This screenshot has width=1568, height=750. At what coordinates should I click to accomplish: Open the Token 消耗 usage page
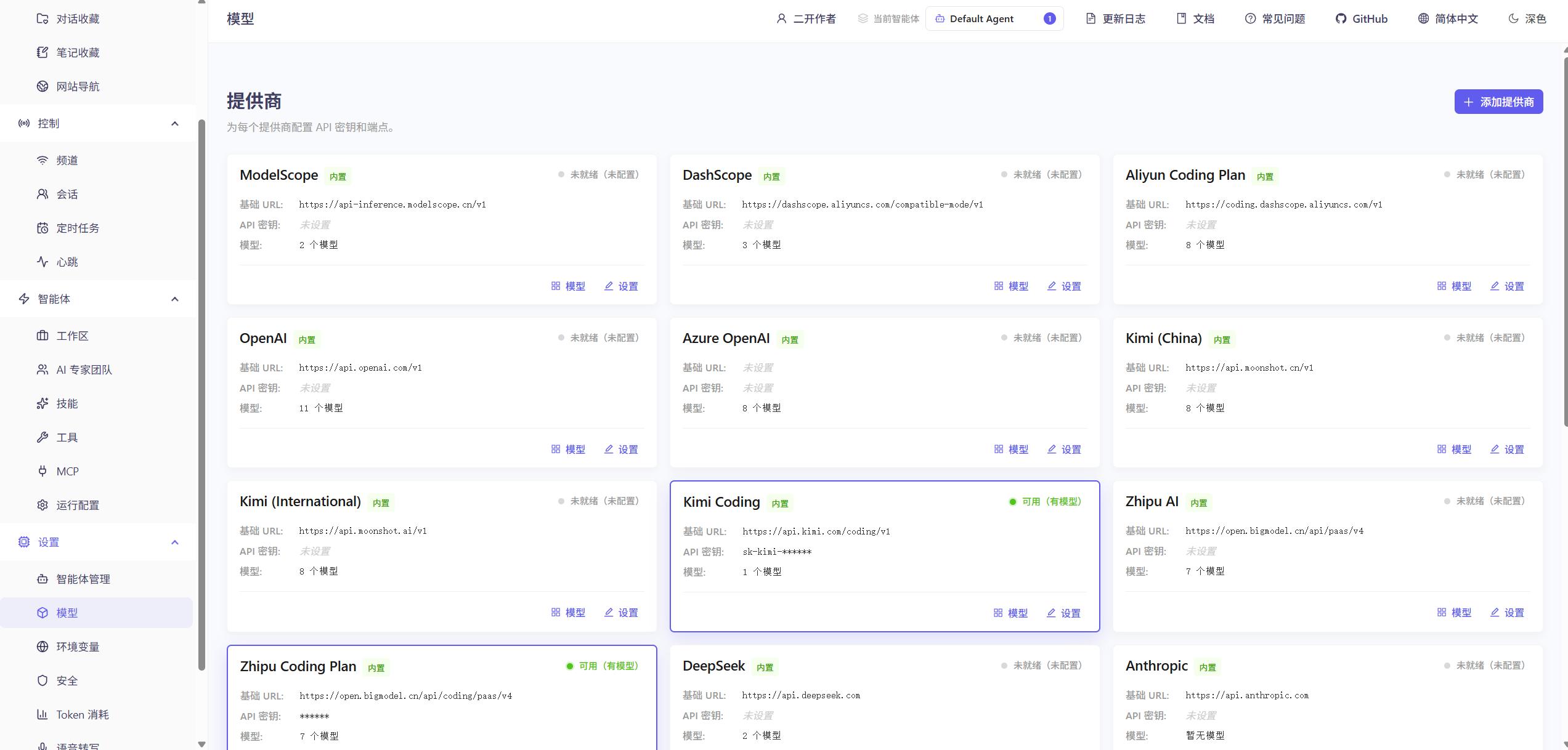pos(81,714)
